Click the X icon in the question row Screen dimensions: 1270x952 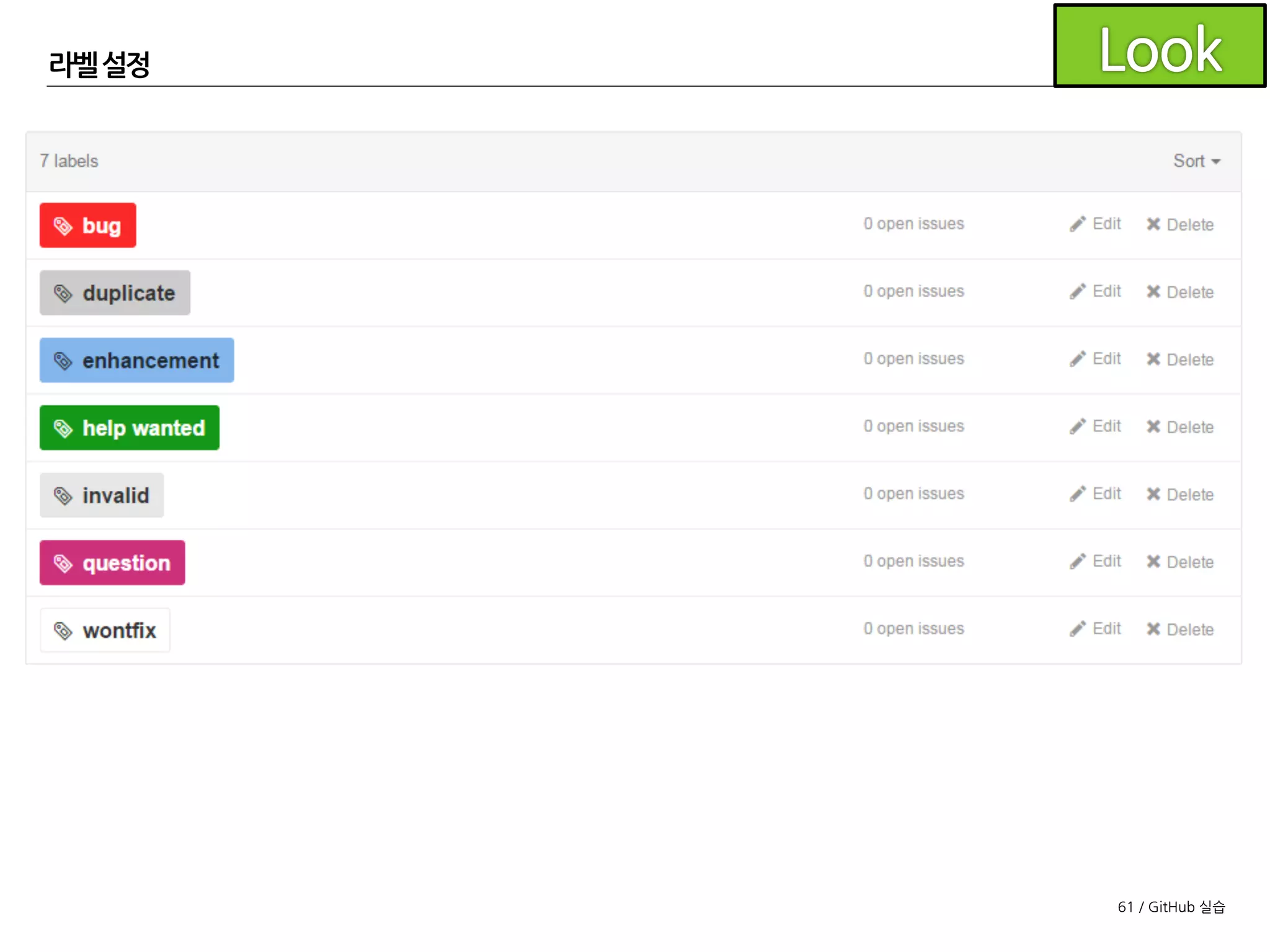tap(1153, 562)
